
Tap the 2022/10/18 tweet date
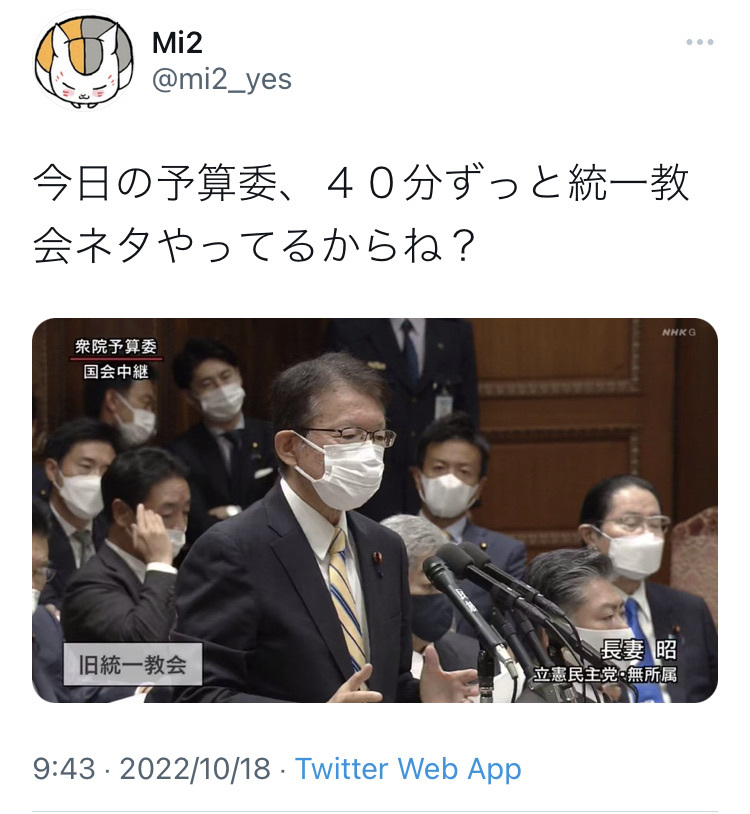pyautogui.click(x=195, y=769)
